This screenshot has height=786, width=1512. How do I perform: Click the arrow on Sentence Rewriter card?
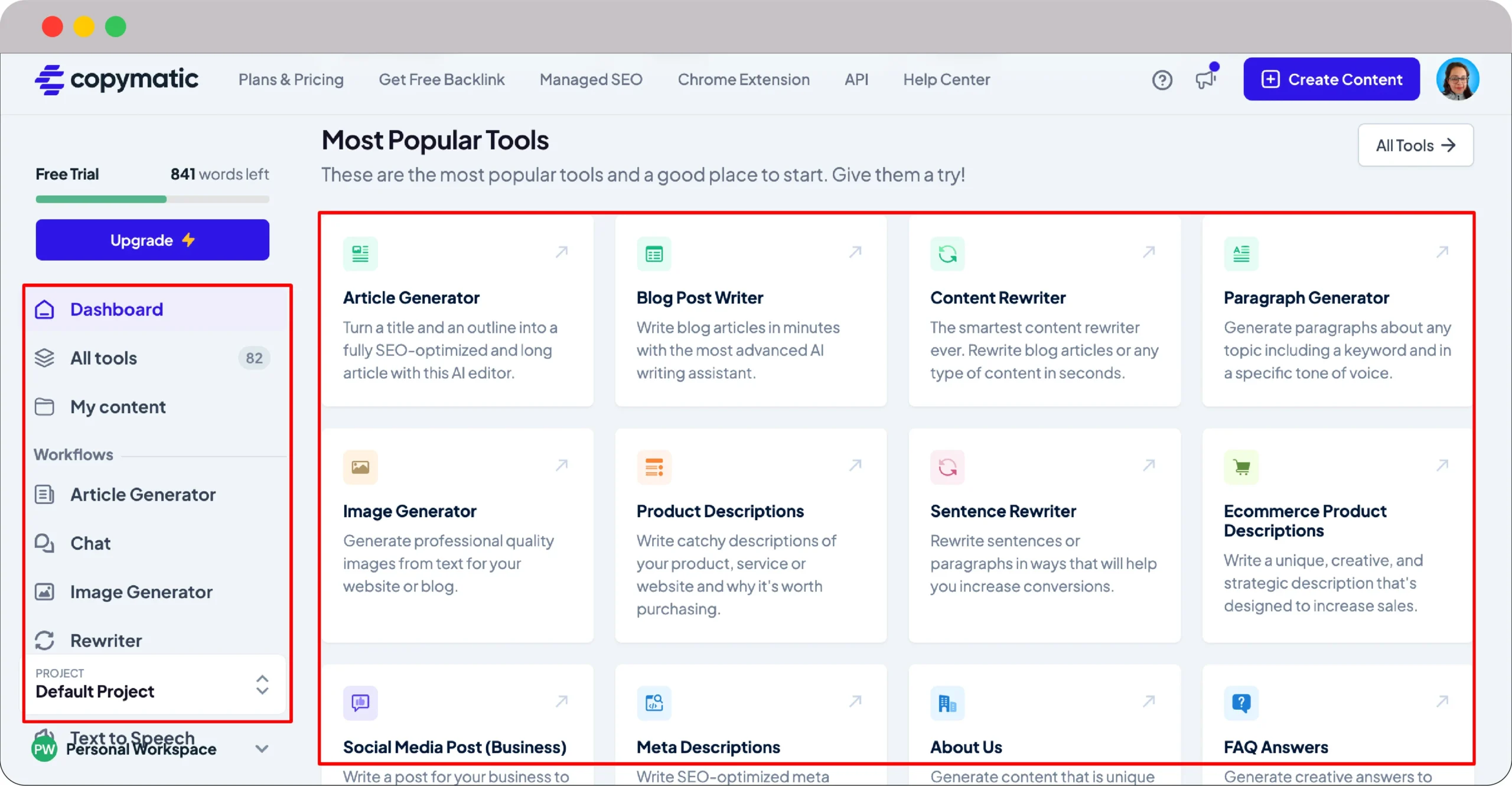[1149, 465]
